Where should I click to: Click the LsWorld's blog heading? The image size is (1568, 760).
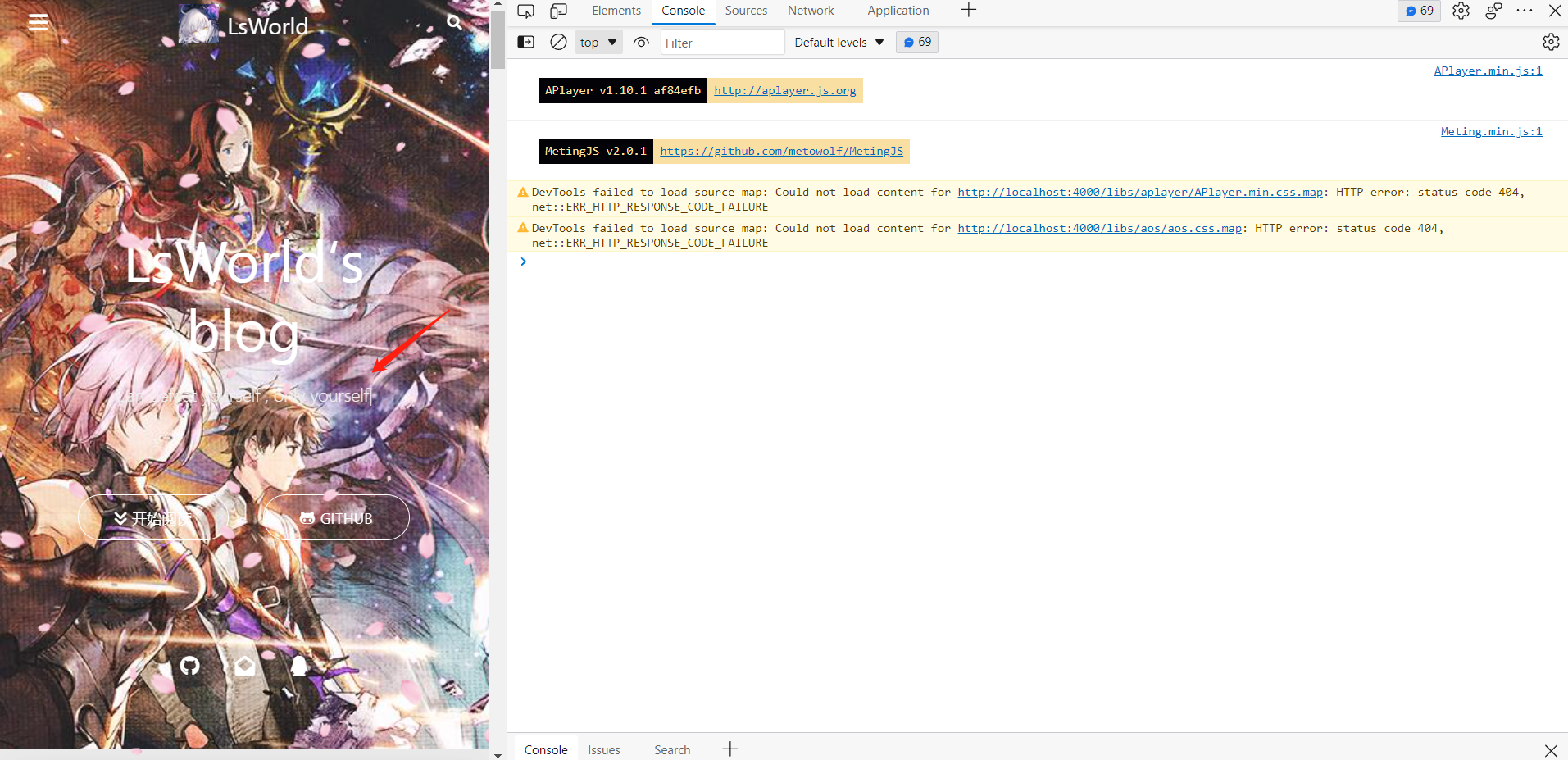point(244,298)
